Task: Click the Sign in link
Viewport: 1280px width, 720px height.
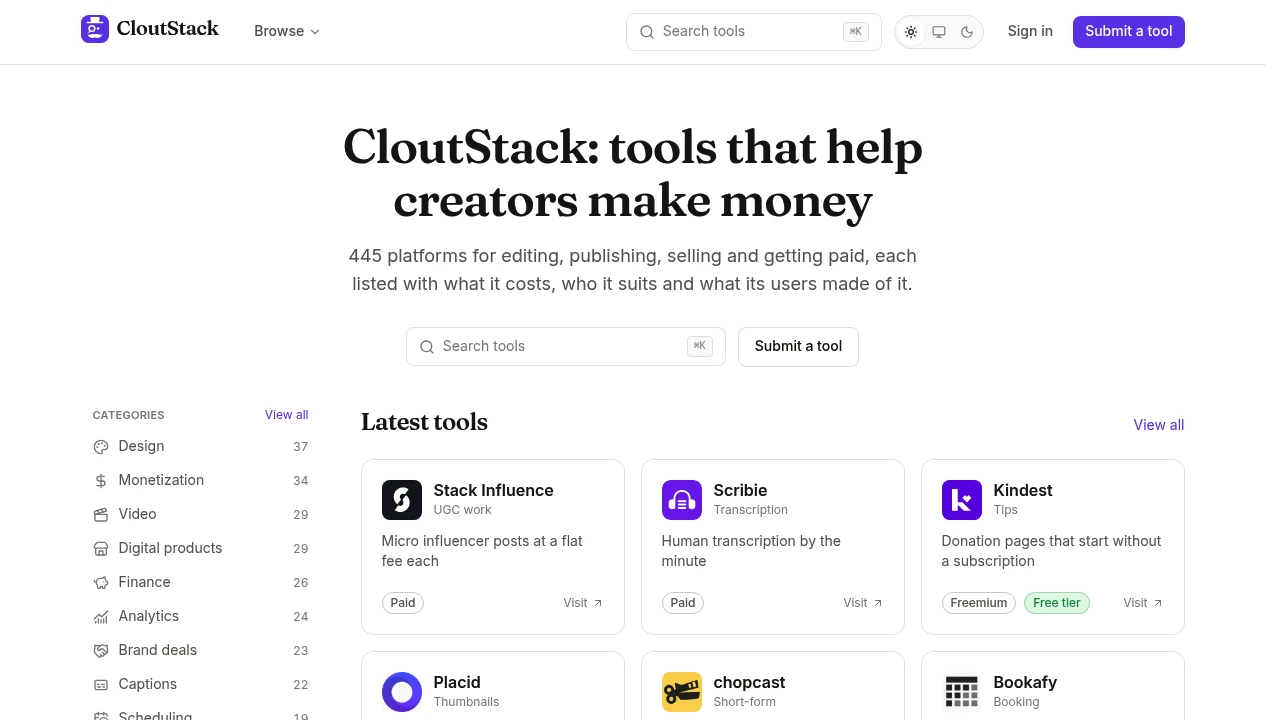Action: (x=1030, y=31)
